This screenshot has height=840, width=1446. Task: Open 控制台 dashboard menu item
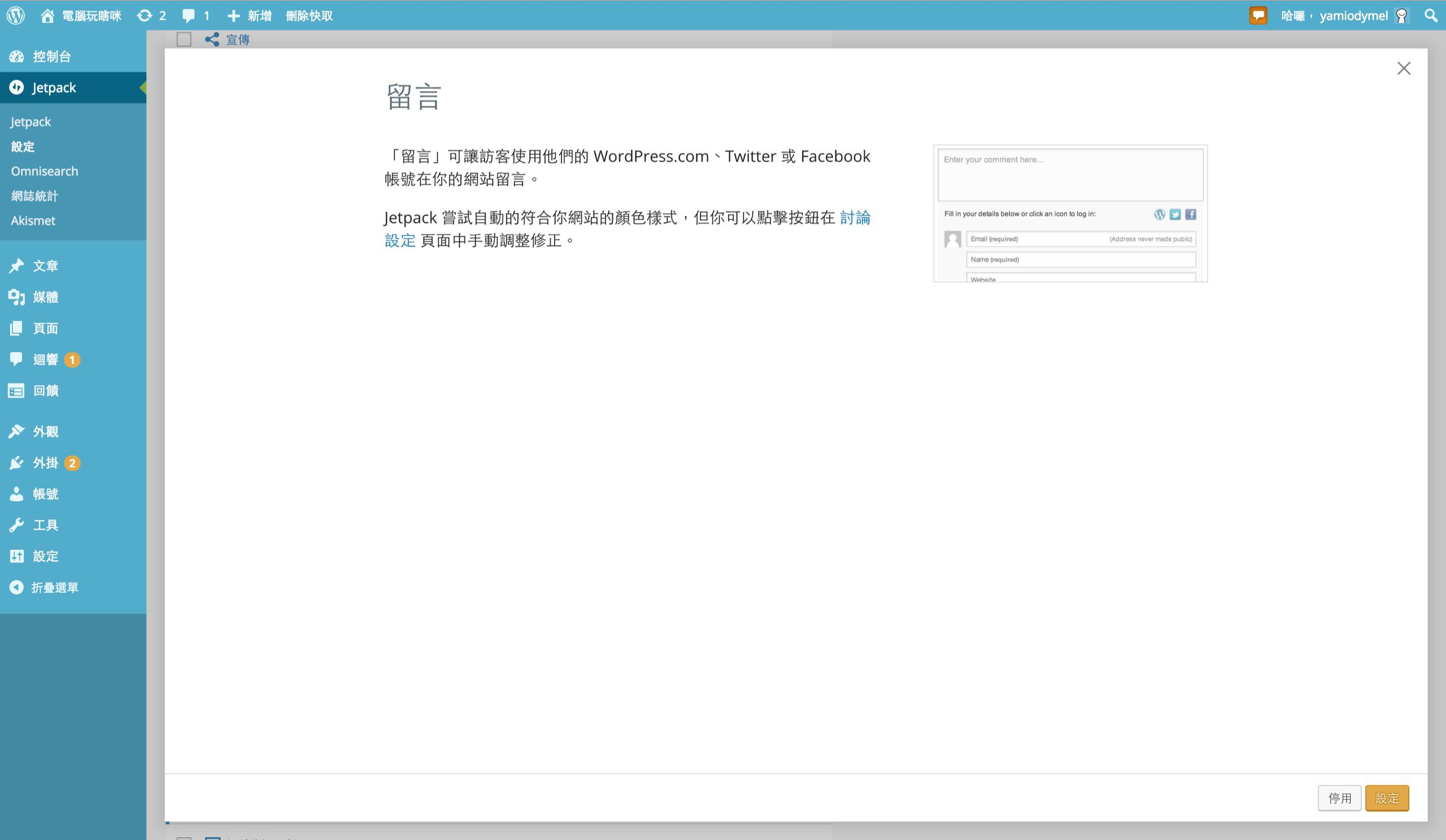tap(51, 56)
